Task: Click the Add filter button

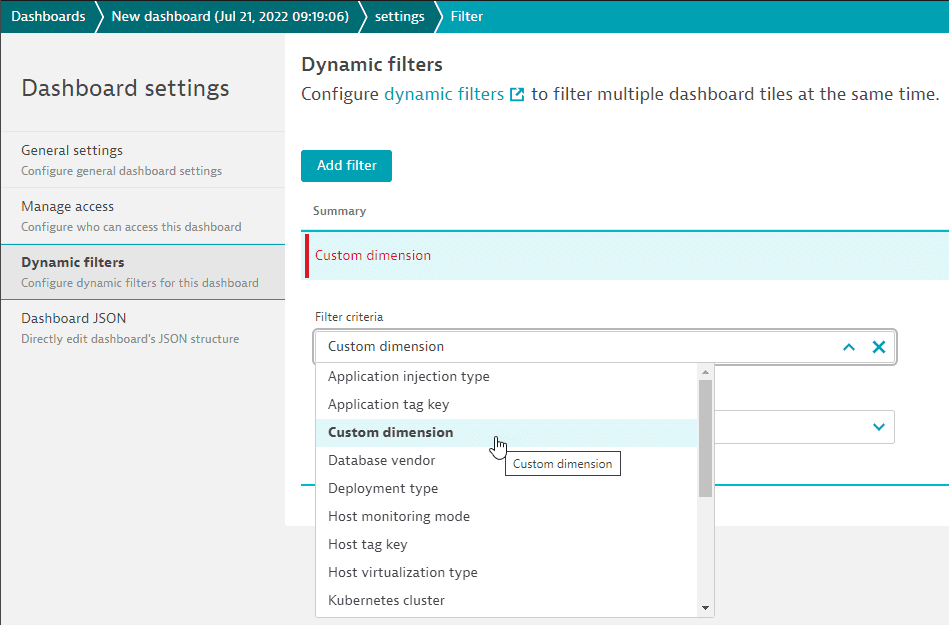Action: [346, 166]
